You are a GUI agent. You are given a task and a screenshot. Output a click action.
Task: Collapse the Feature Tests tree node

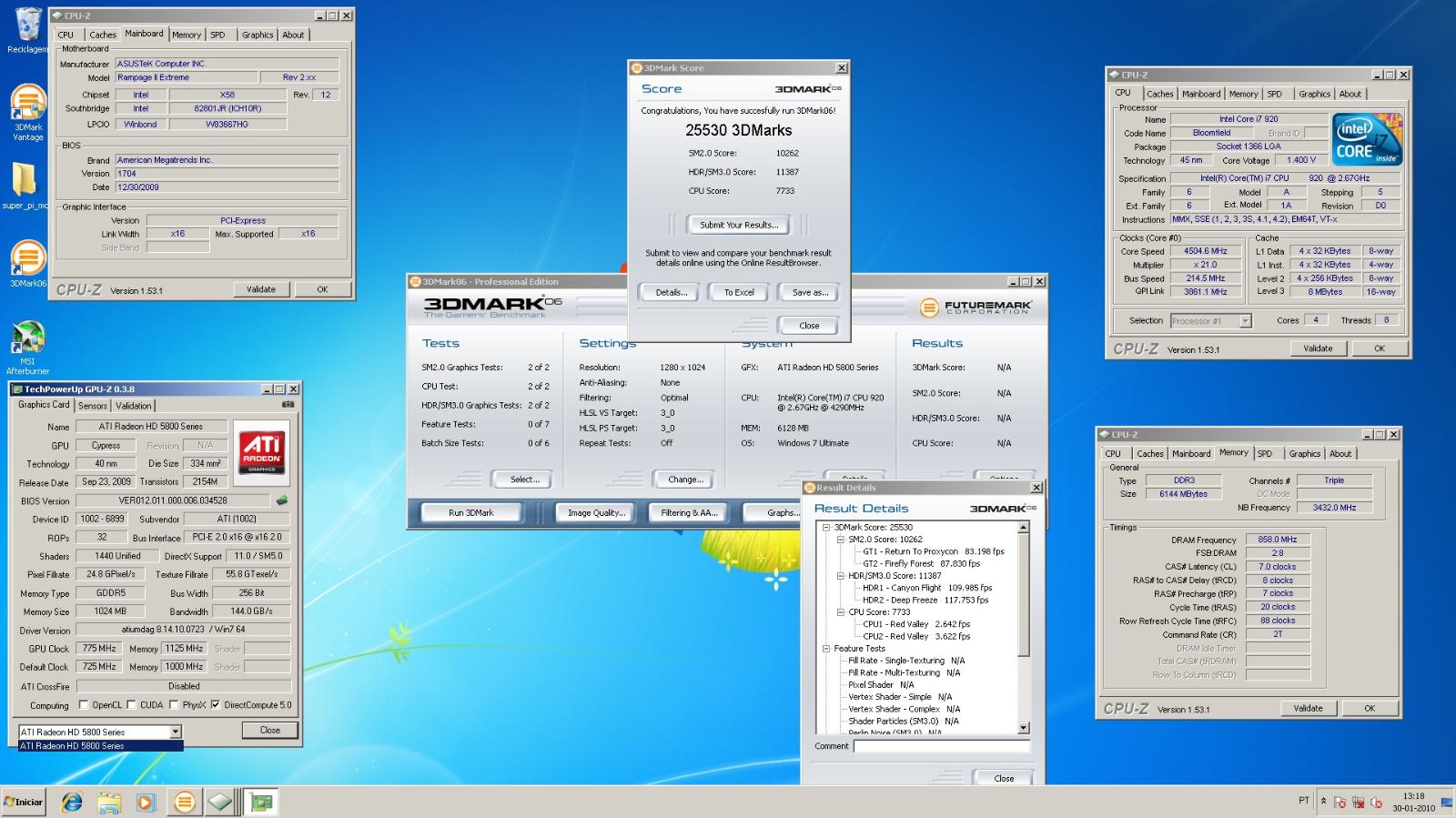[826, 648]
